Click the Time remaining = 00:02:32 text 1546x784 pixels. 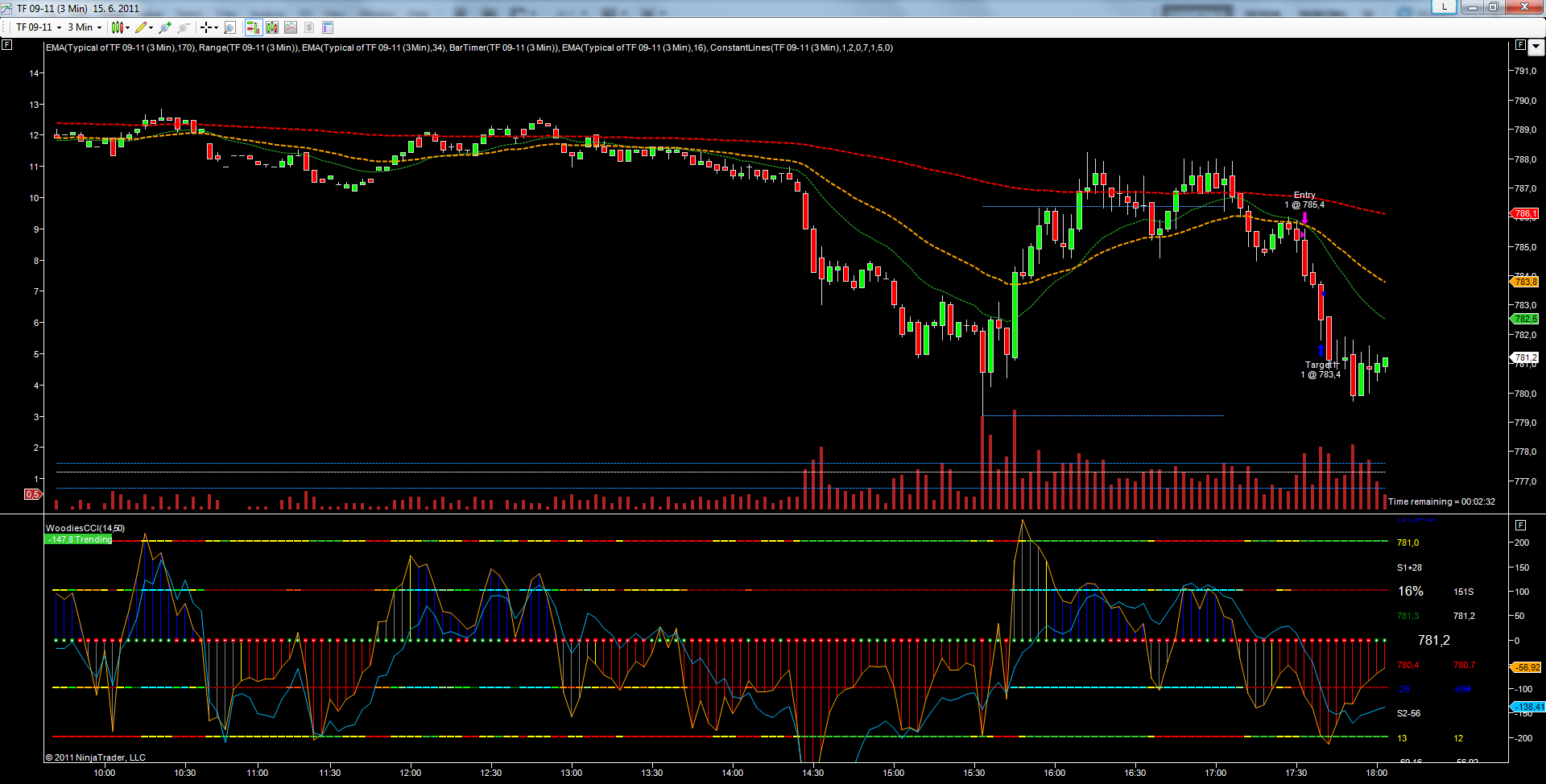click(x=1441, y=501)
